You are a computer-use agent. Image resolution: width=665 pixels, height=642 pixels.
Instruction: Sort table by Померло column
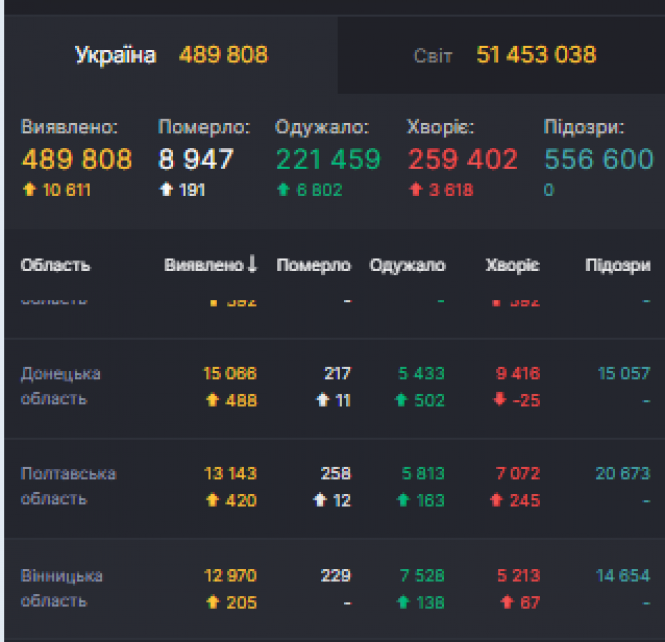tap(313, 266)
